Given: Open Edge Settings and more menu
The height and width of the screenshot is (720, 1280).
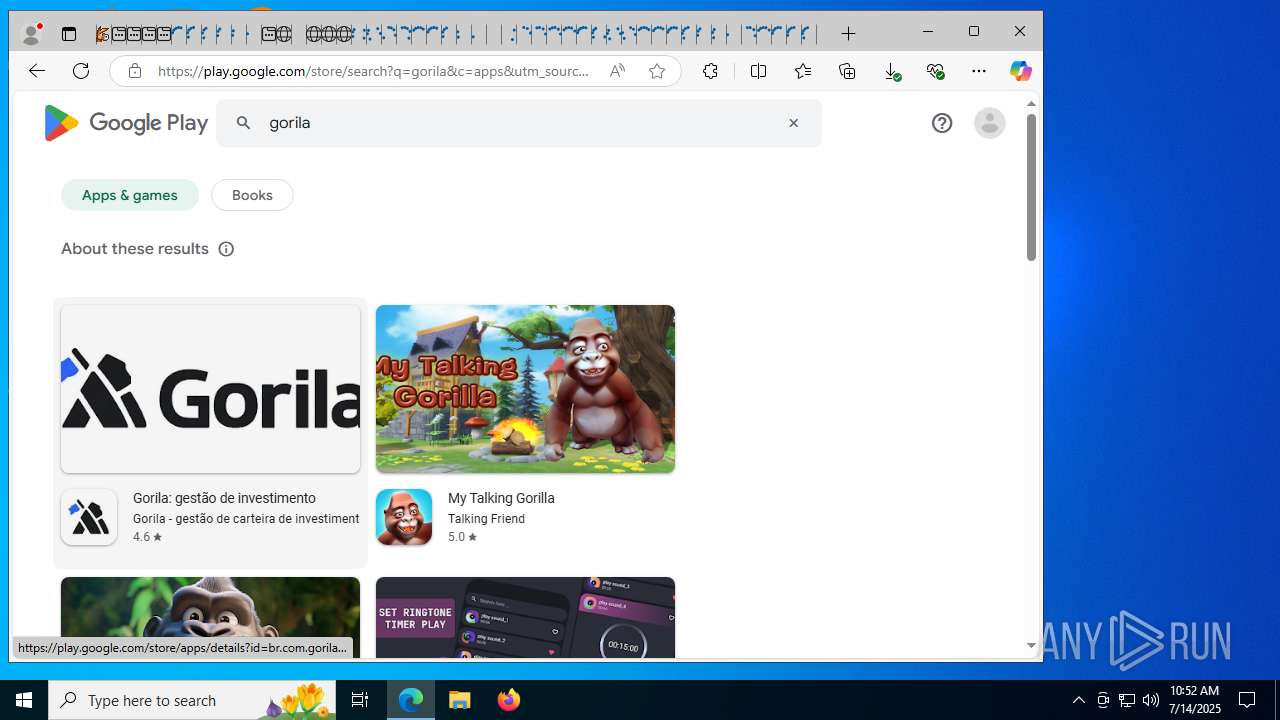Looking at the screenshot, I should coord(979,71).
